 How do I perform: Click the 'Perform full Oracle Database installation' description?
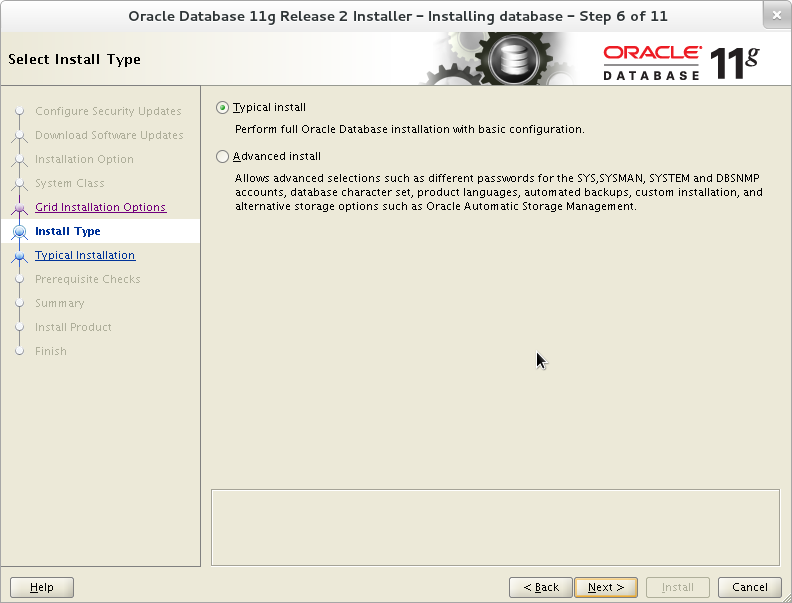[410, 129]
